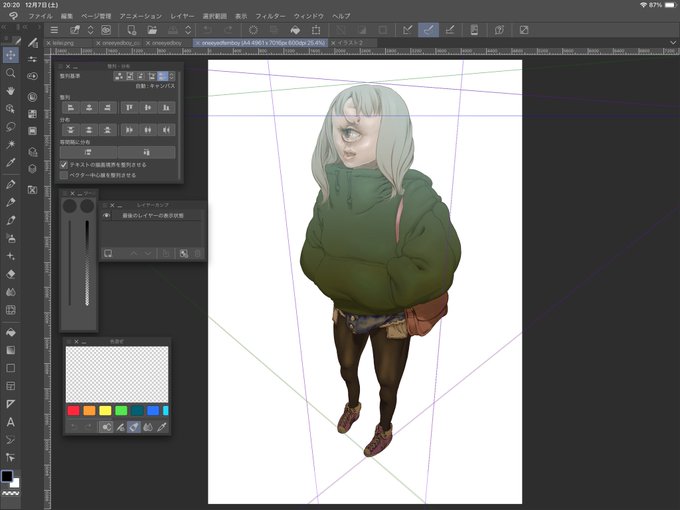This screenshot has width=680, height=510.
Task: Select the Move layer tool
Action: 10,55
